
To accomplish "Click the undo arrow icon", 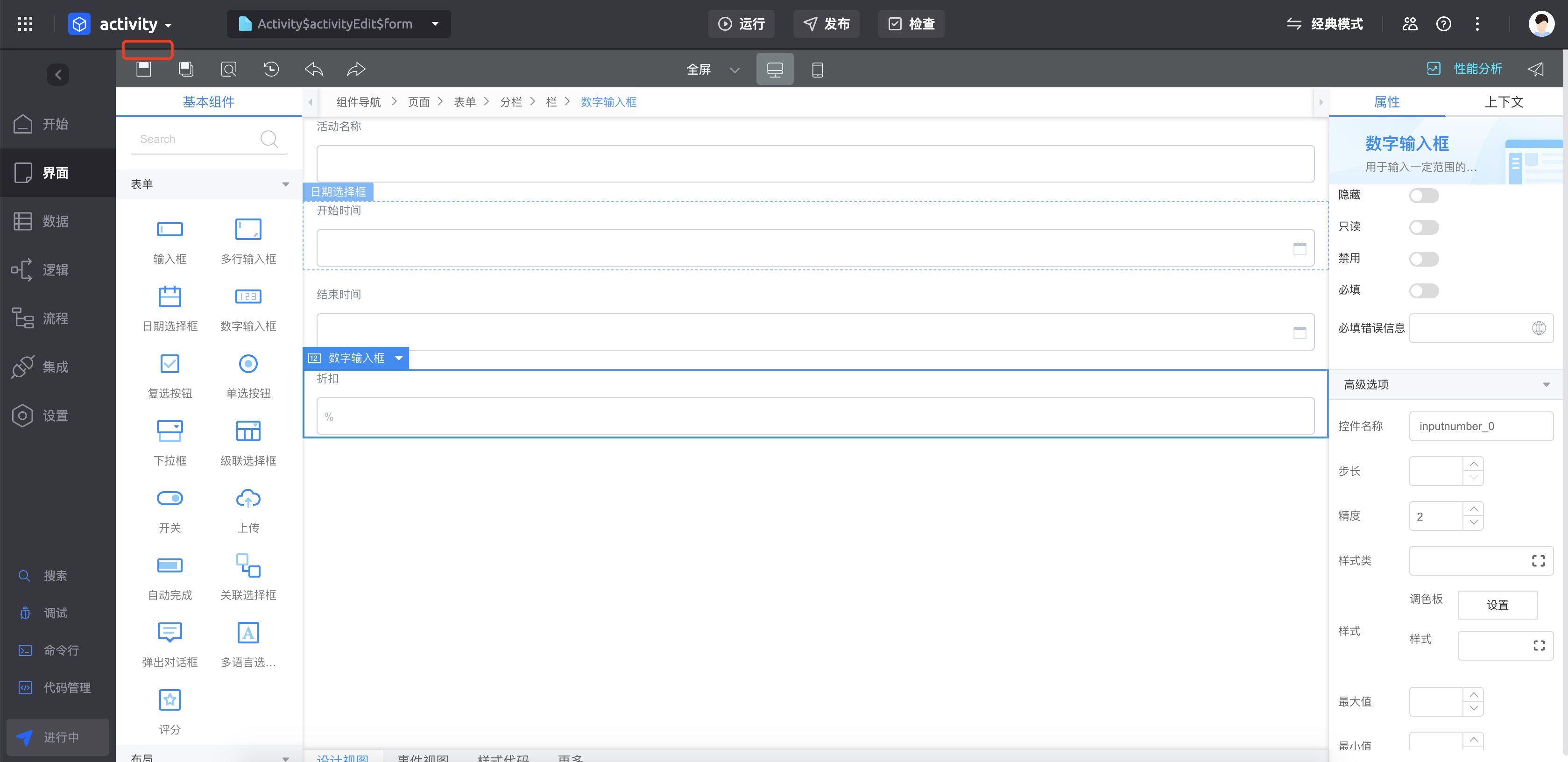I will click(313, 70).
